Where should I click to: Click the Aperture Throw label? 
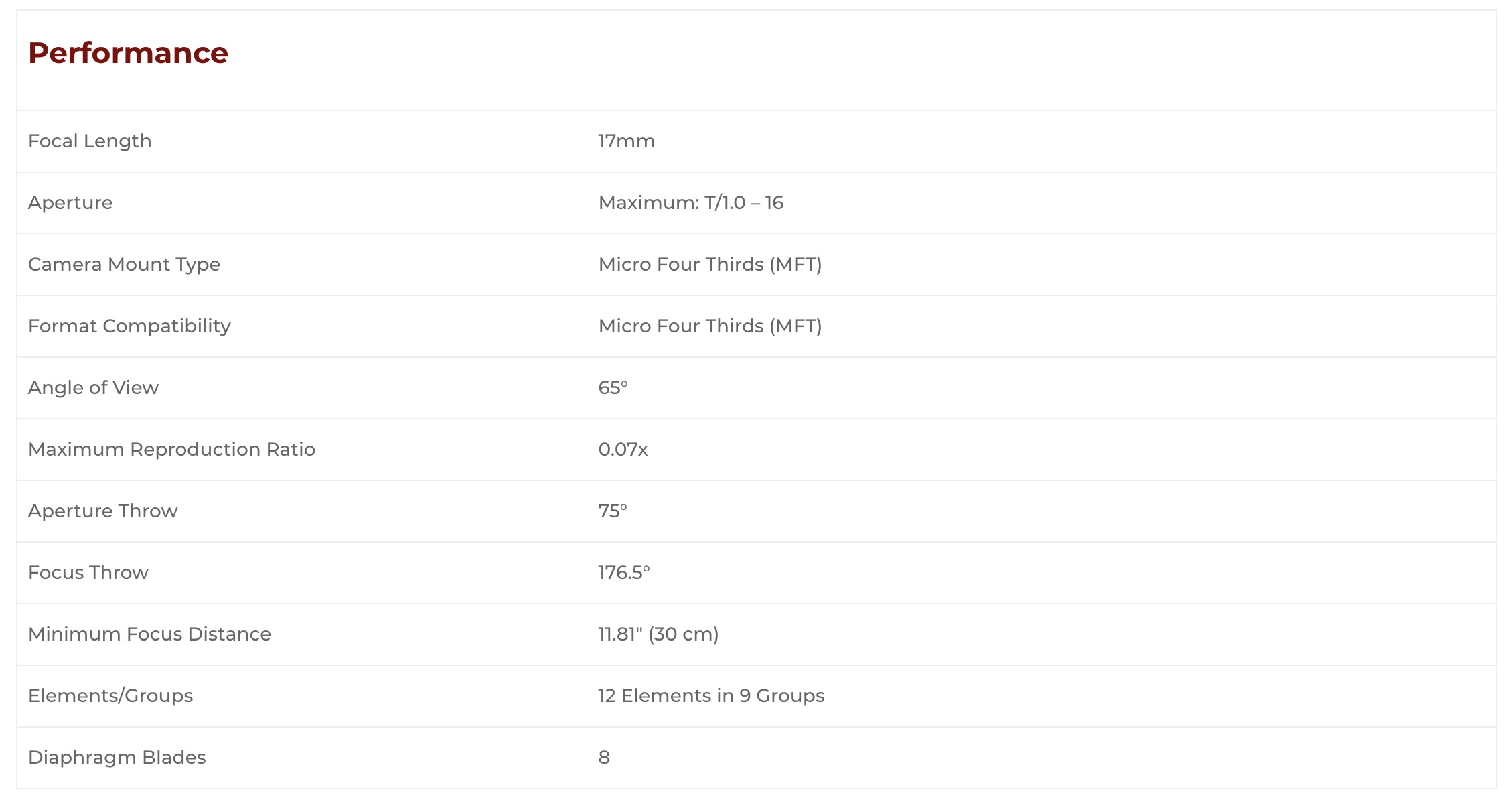pyautogui.click(x=102, y=511)
